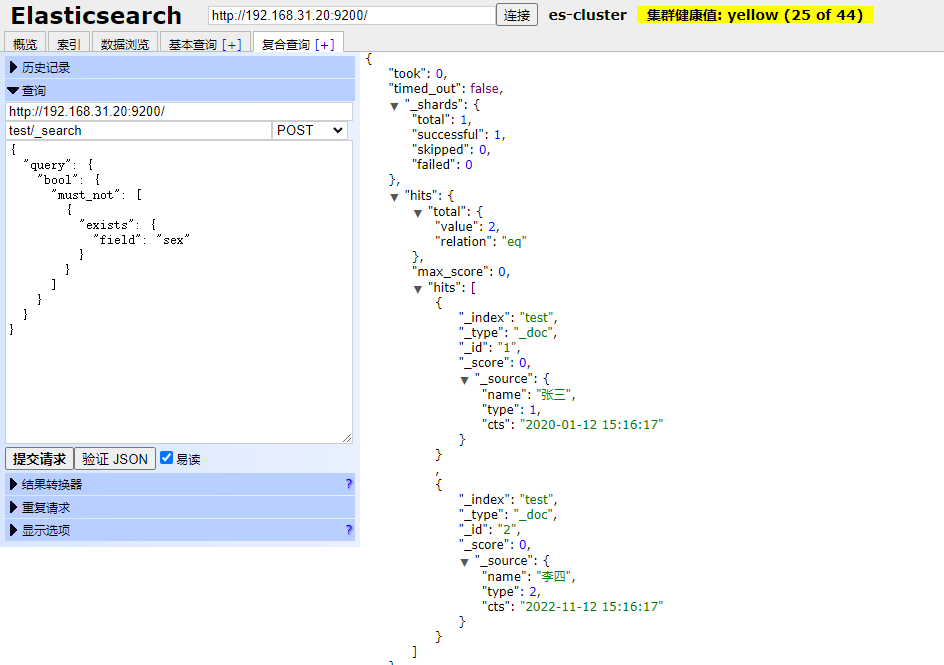Focus the query panel server URL field
This screenshot has height=665, width=944.
(x=179, y=111)
